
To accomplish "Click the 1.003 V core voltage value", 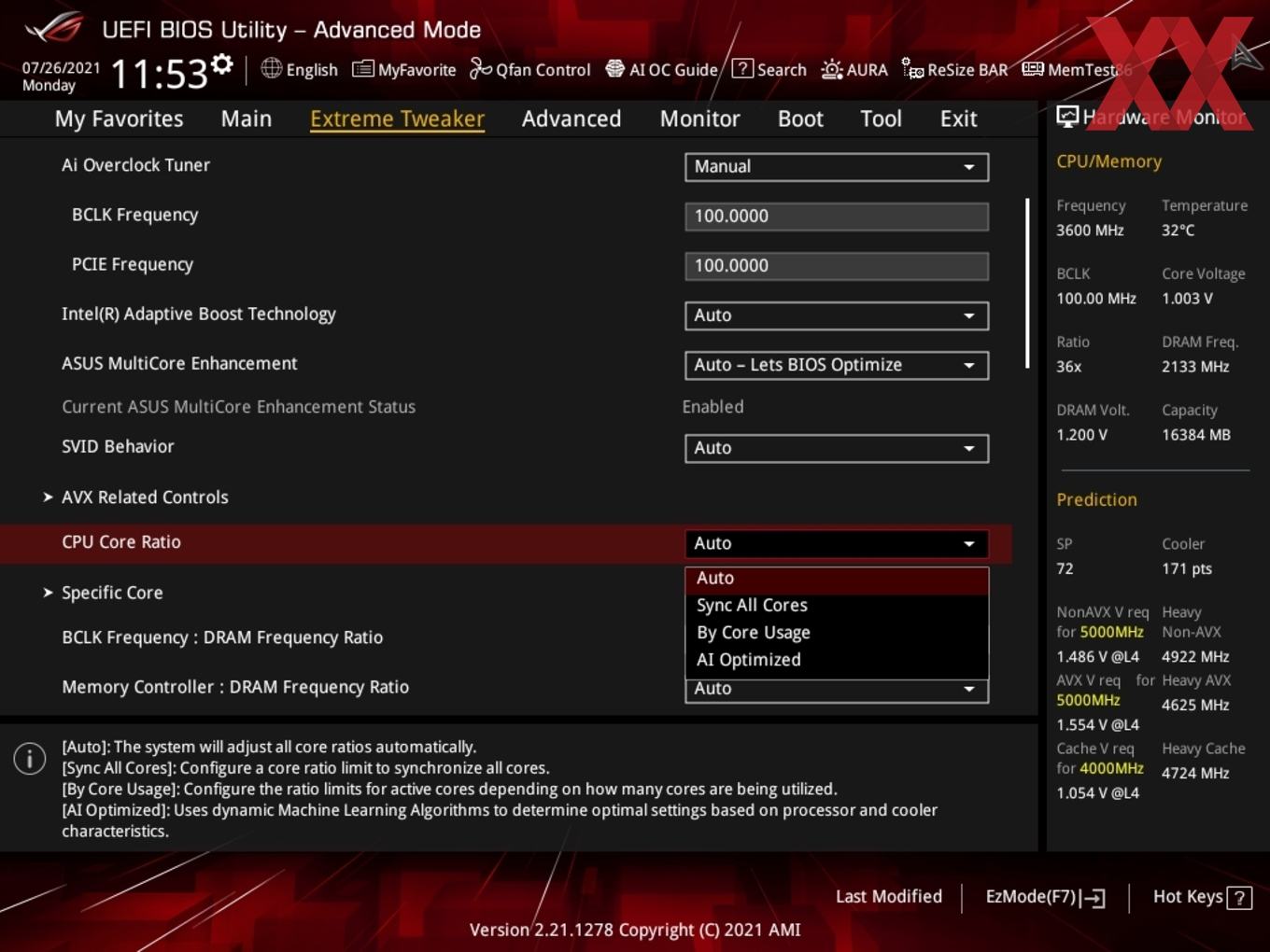I will 1187,299.
